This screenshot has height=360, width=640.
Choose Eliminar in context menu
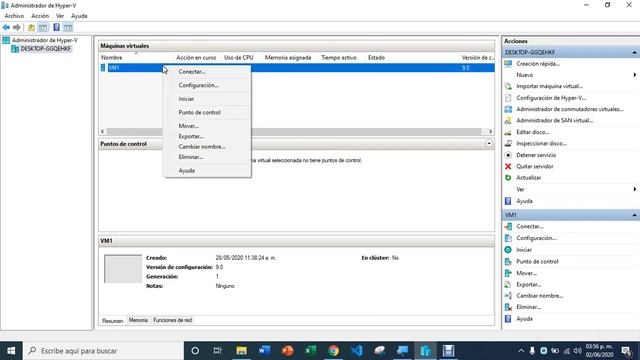click(x=207, y=157)
